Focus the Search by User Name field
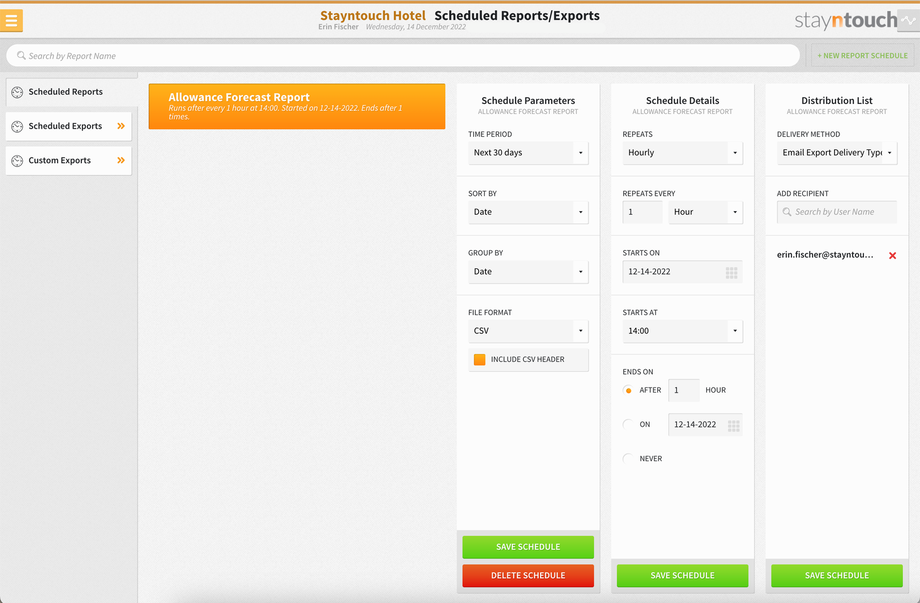Screen dimensions: 920x603 pyautogui.click(x=837, y=212)
